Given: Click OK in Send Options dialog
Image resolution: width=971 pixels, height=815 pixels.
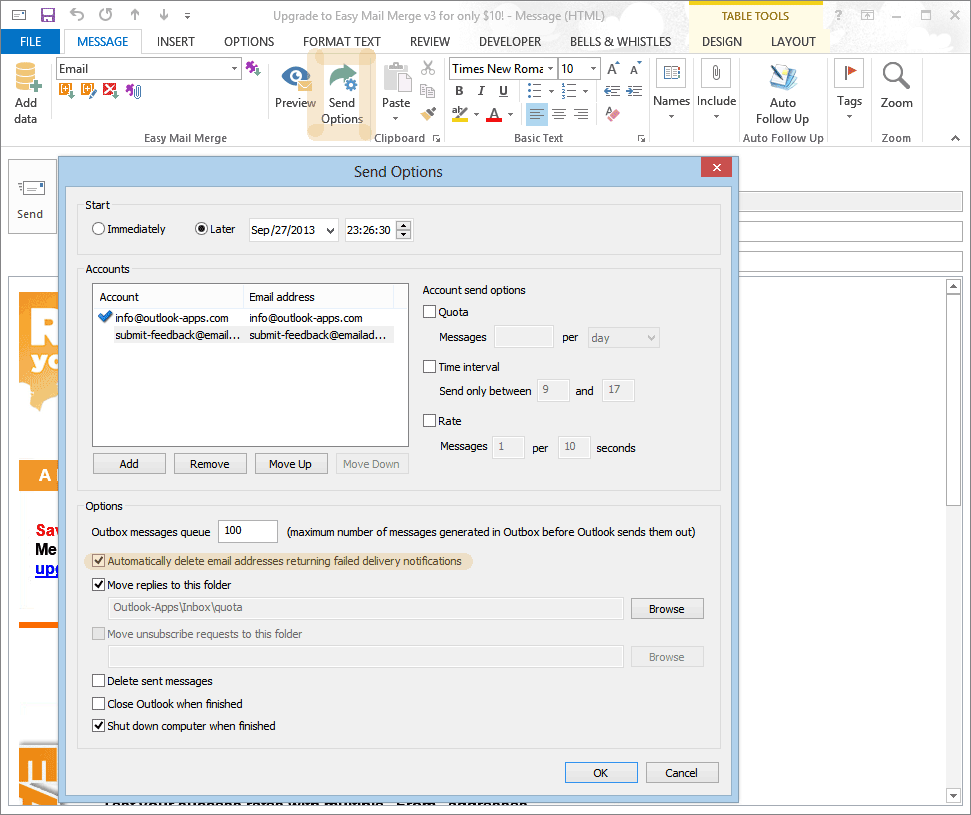Looking at the screenshot, I should 601,773.
